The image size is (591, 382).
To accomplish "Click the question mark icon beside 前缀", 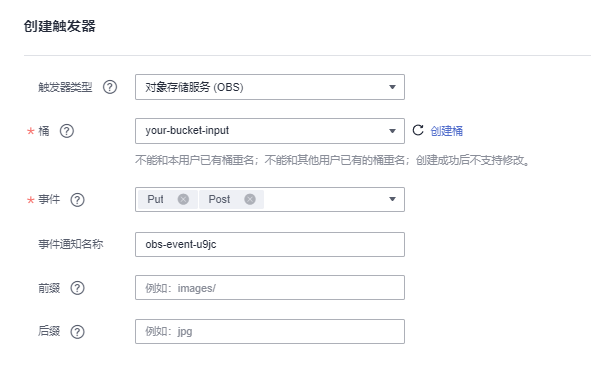I will 78,288.
